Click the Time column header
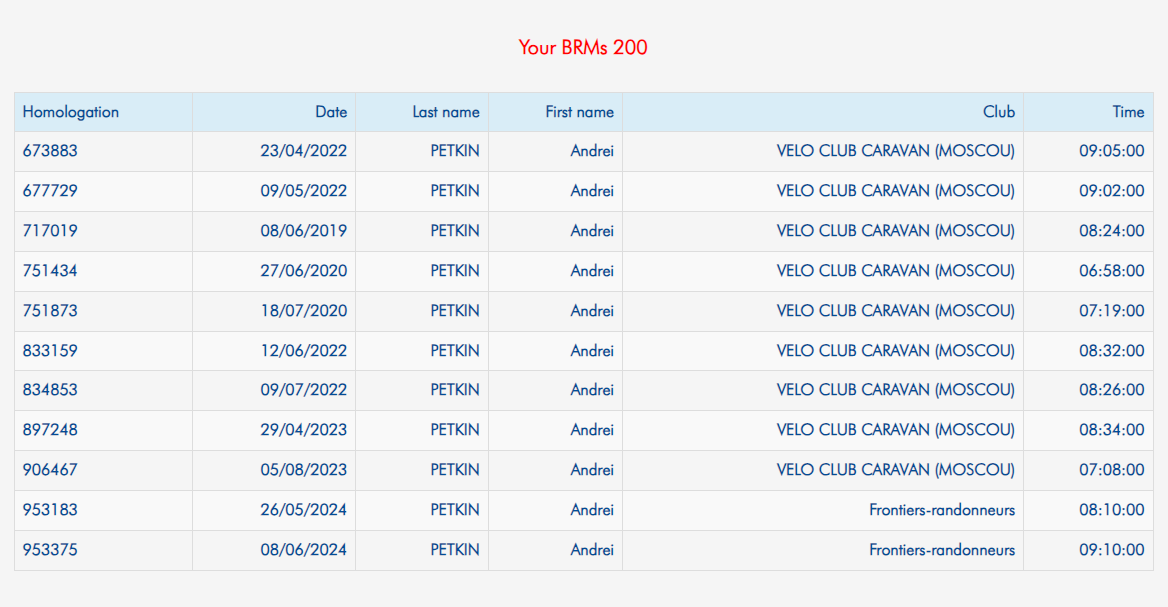The height and width of the screenshot is (607, 1168). tap(1128, 112)
